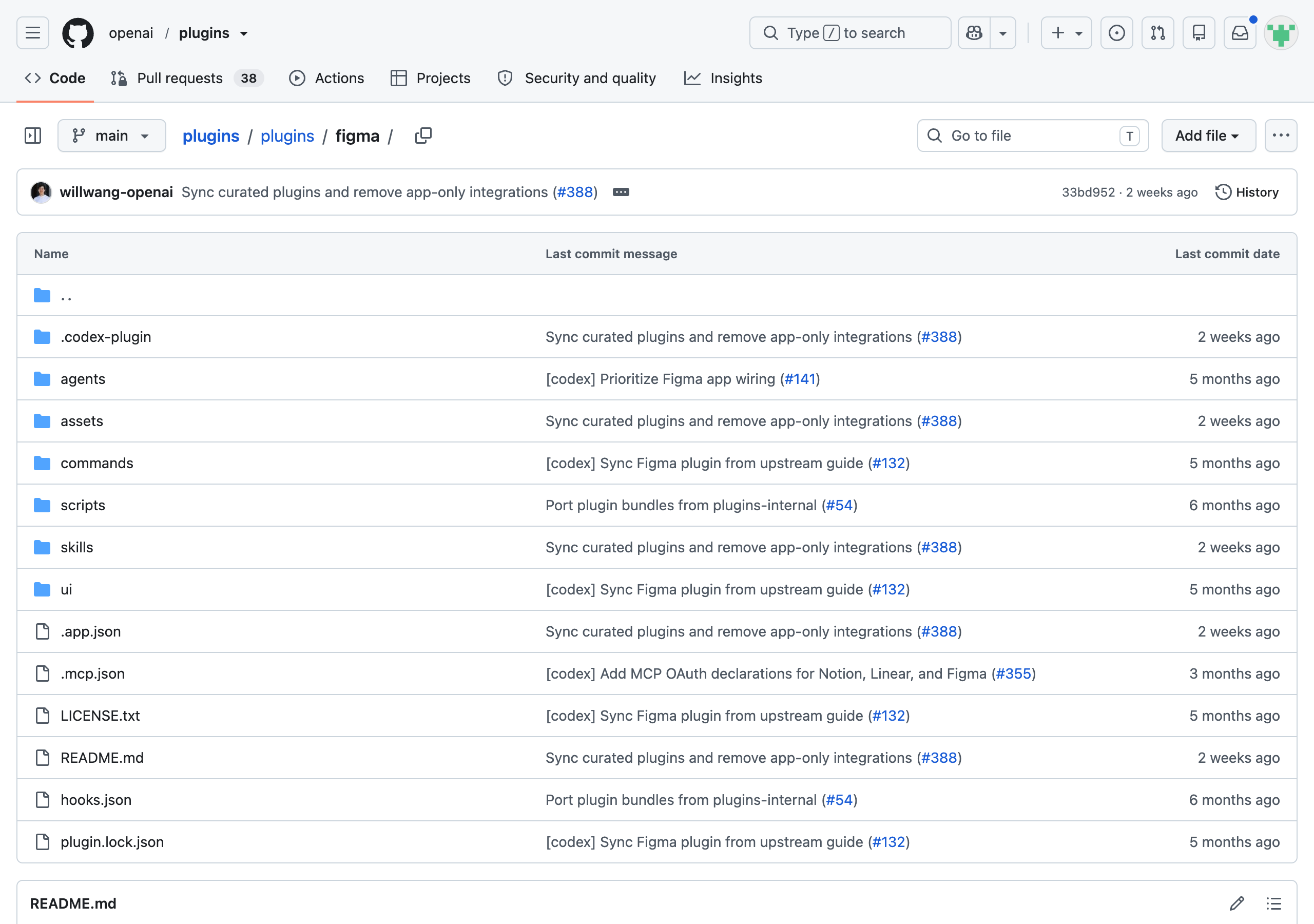
Task: Open the #388 link in the latest commit header
Action: (574, 192)
